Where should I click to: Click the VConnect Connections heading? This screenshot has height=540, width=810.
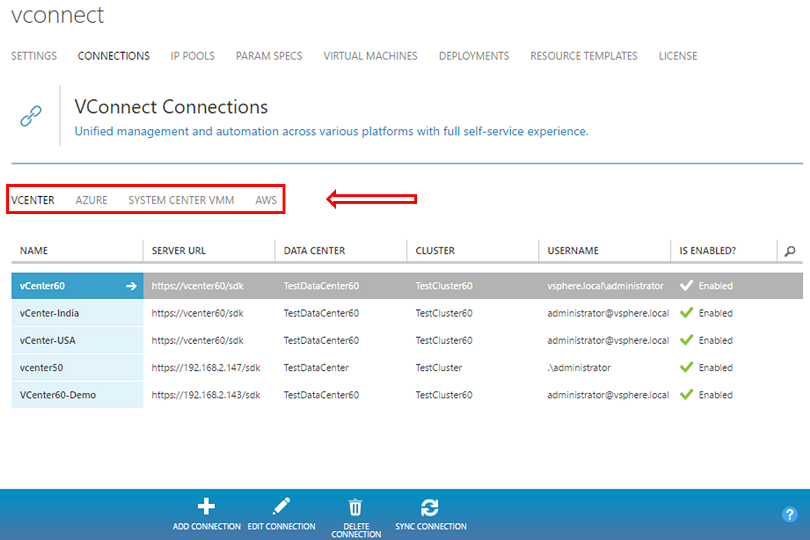[x=171, y=107]
